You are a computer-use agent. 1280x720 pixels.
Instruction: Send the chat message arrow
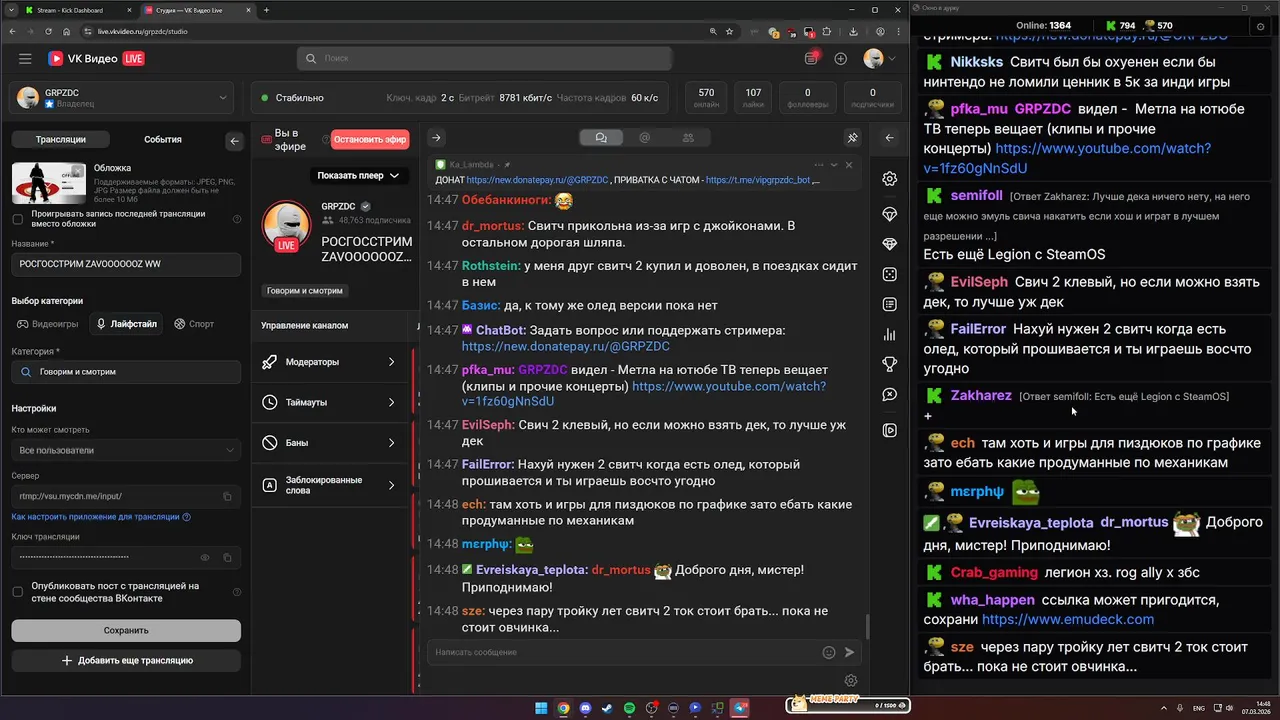click(850, 652)
